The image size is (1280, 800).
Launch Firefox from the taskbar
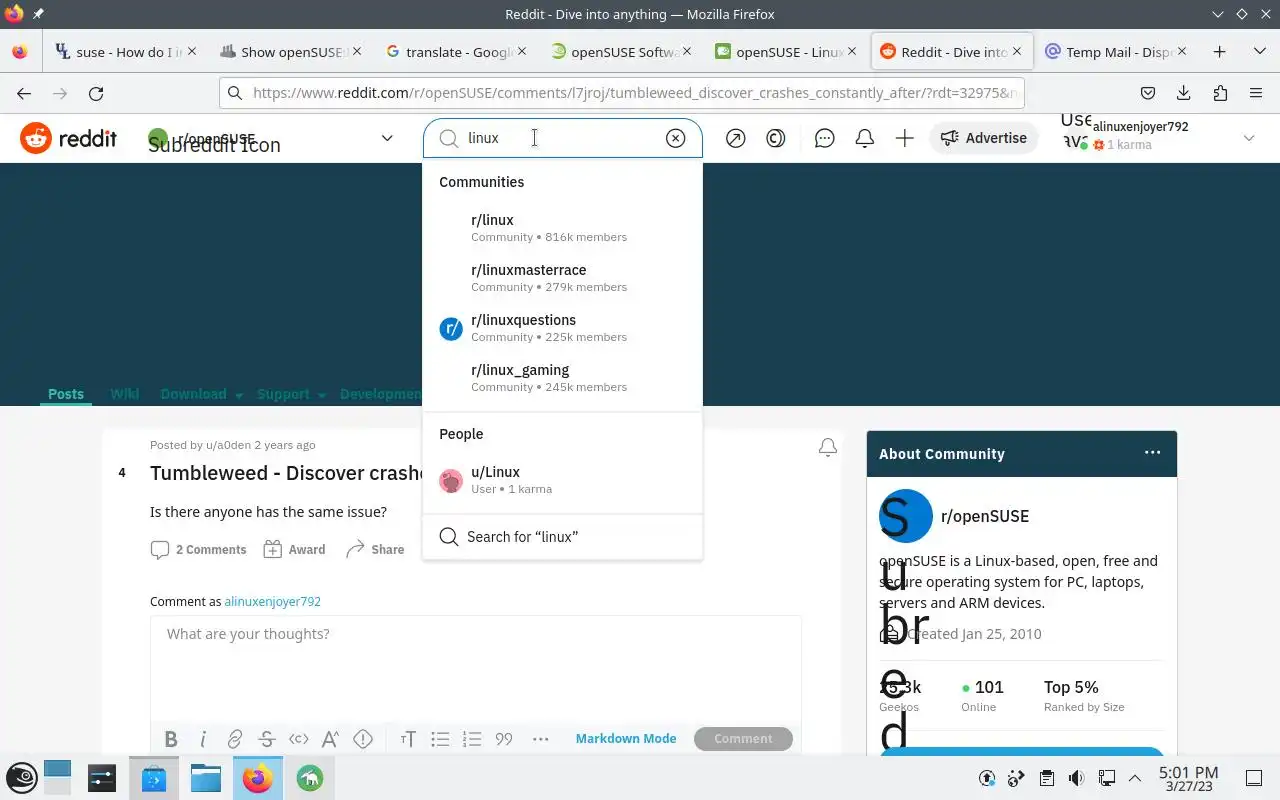click(257, 778)
